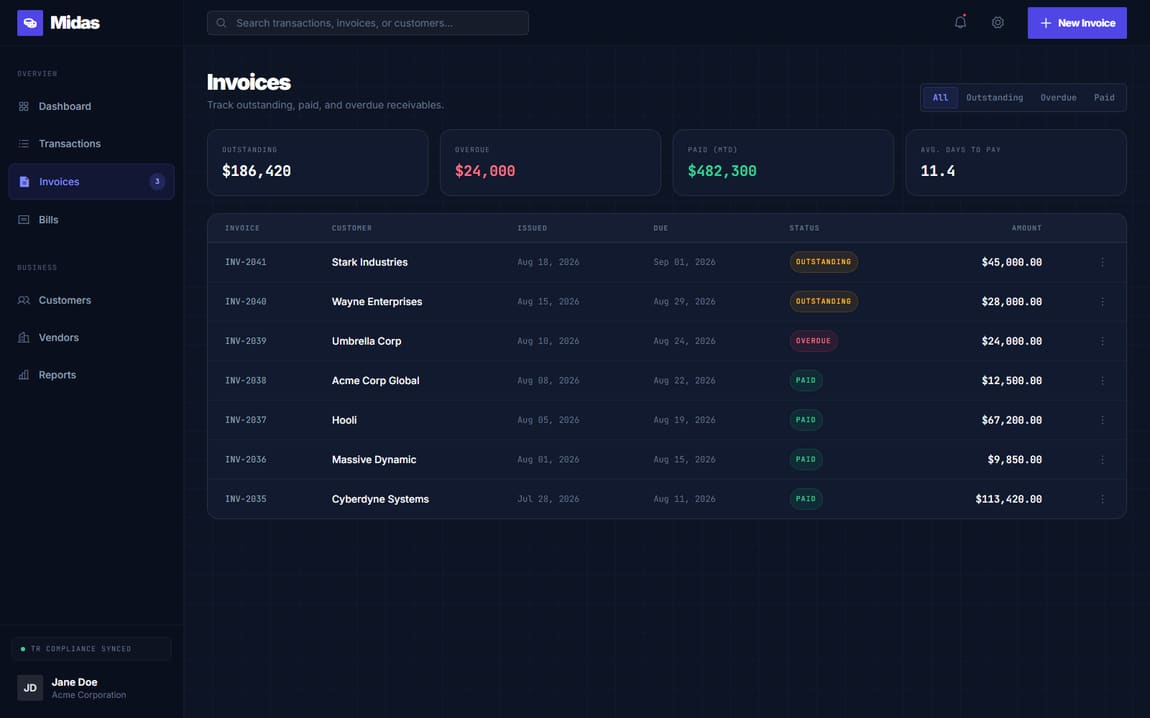This screenshot has width=1150, height=718.
Task: Open Vendors in sidebar
Action: (92, 337)
